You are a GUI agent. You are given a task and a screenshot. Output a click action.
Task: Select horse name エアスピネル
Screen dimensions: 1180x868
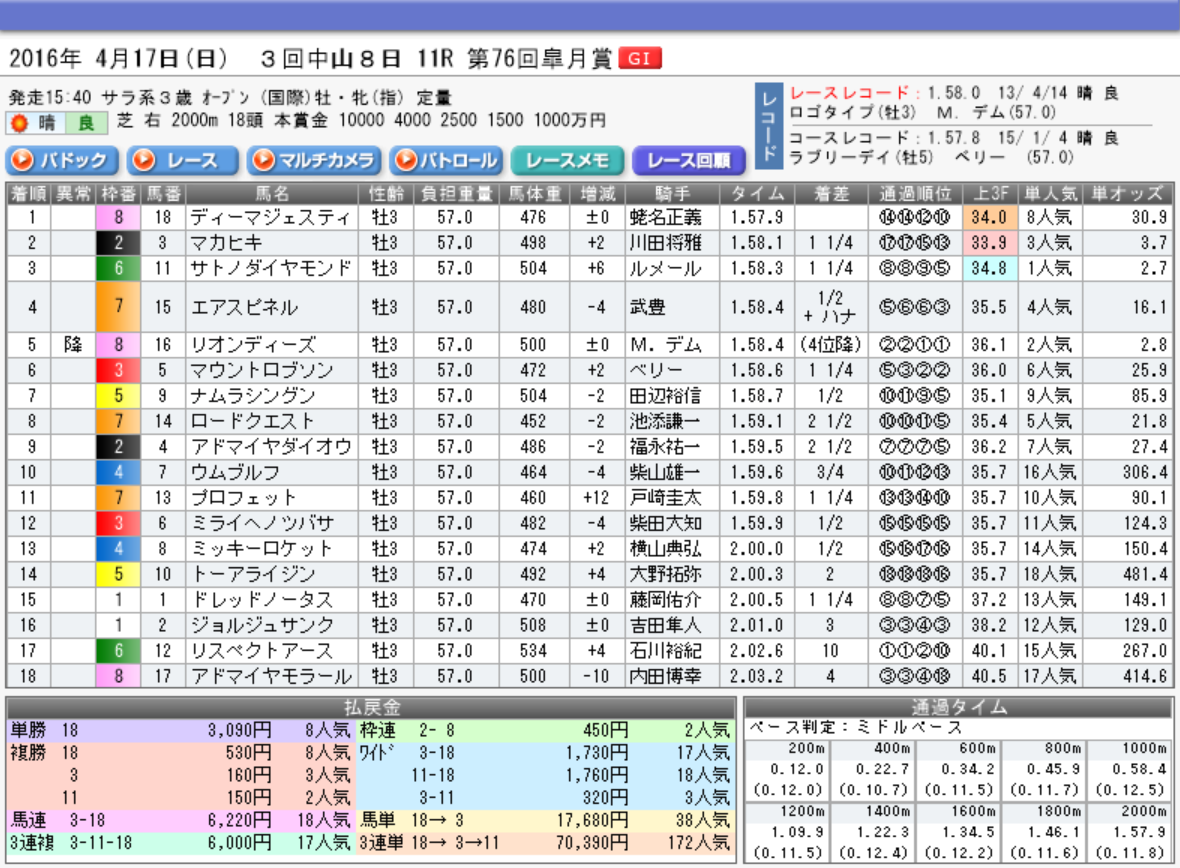245,307
